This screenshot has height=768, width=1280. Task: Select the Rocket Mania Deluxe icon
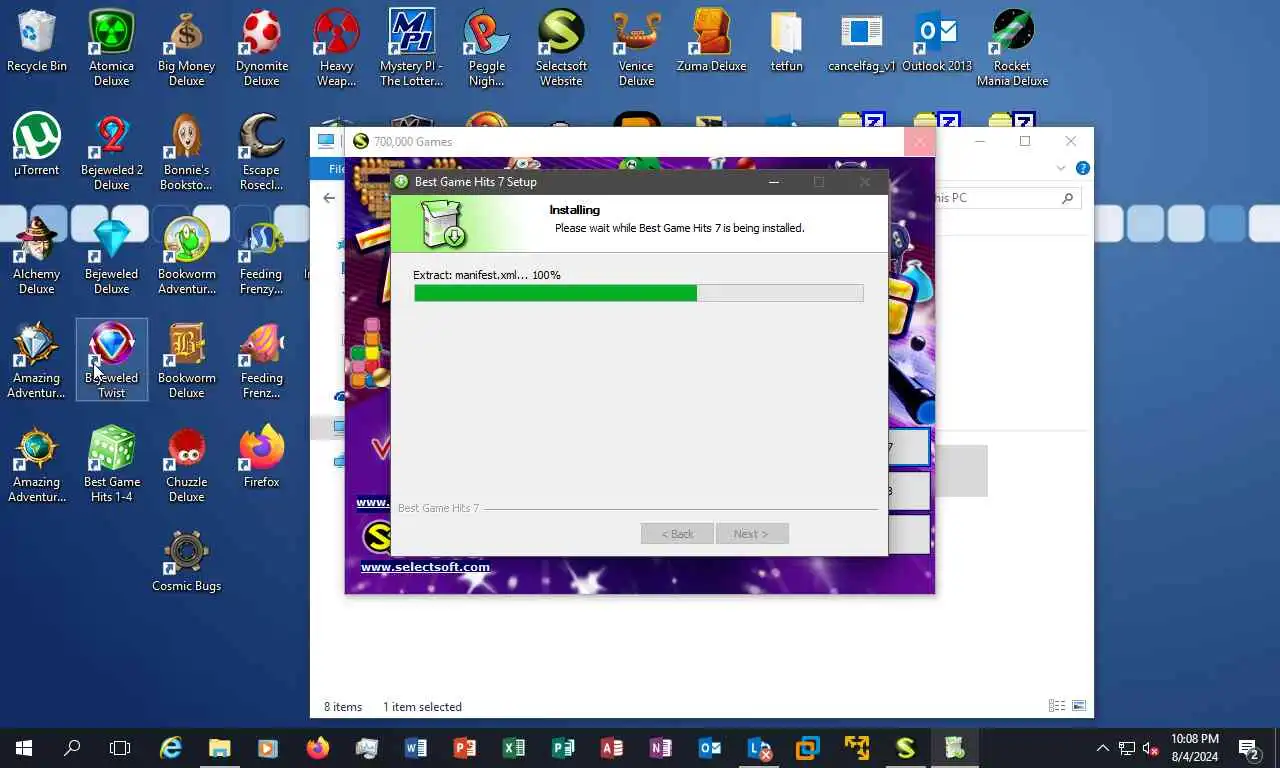[x=1012, y=48]
